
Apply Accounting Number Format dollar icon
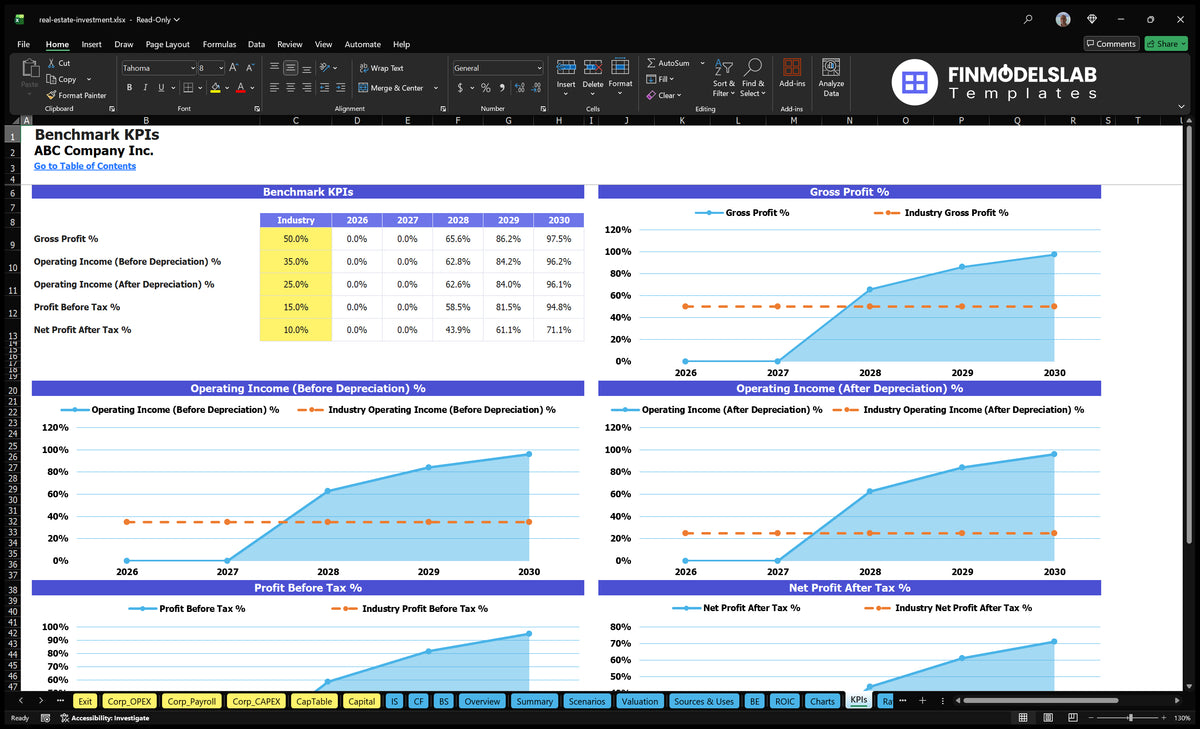pyautogui.click(x=460, y=88)
